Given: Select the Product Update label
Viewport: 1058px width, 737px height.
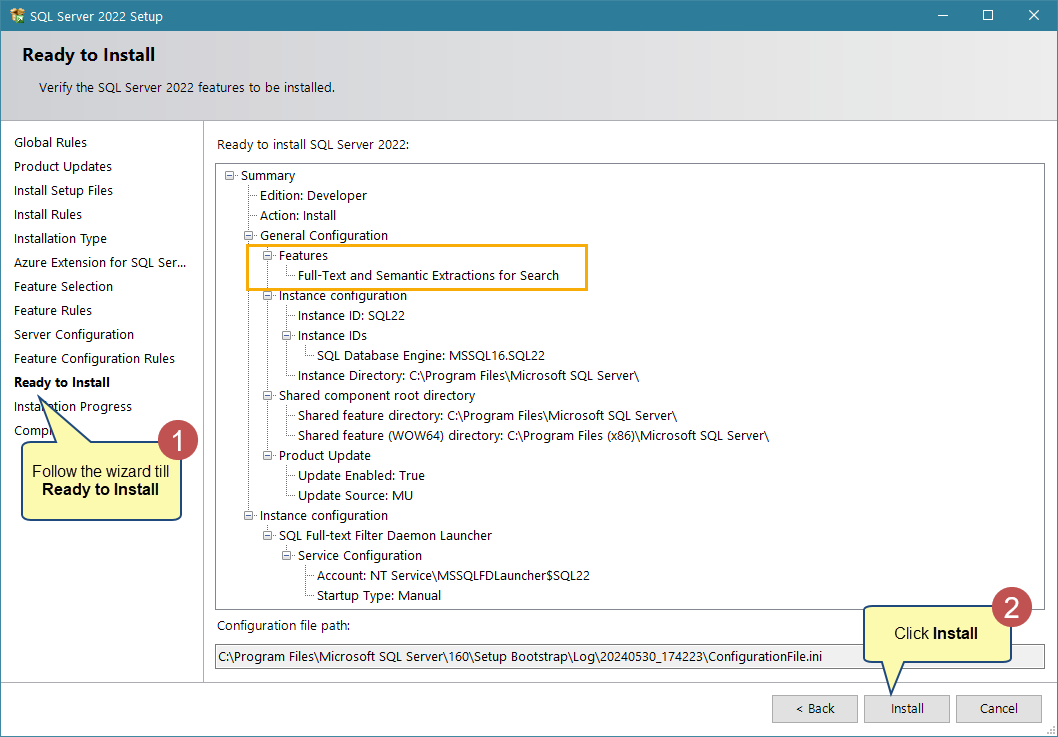Looking at the screenshot, I should coord(325,456).
